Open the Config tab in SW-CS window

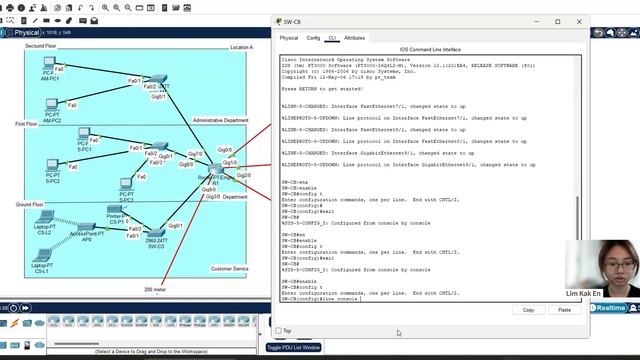pyautogui.click(x=313, y=38)
